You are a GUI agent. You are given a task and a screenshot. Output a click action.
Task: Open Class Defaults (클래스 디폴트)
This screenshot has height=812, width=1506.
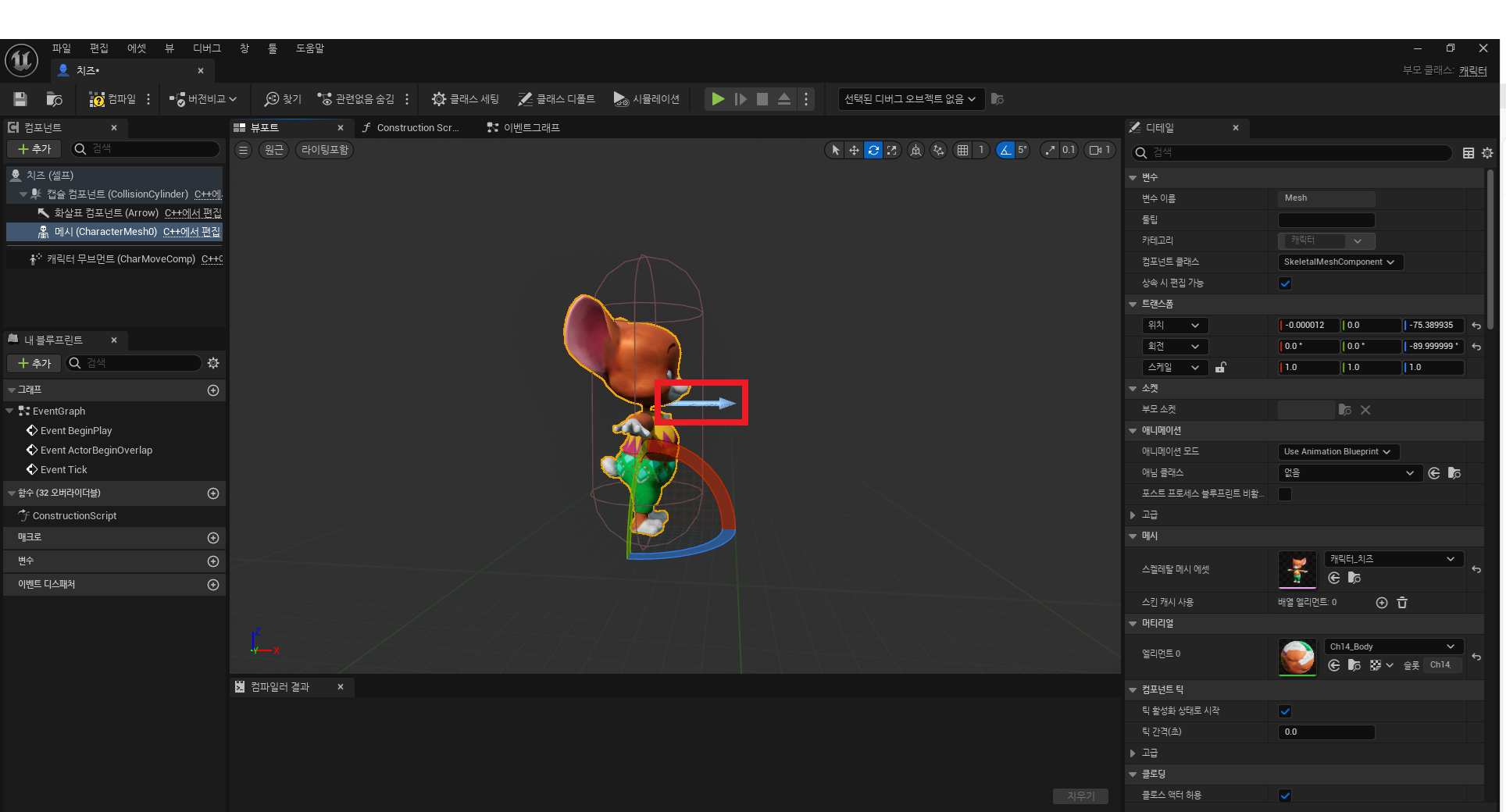click(x=556, y=99)
